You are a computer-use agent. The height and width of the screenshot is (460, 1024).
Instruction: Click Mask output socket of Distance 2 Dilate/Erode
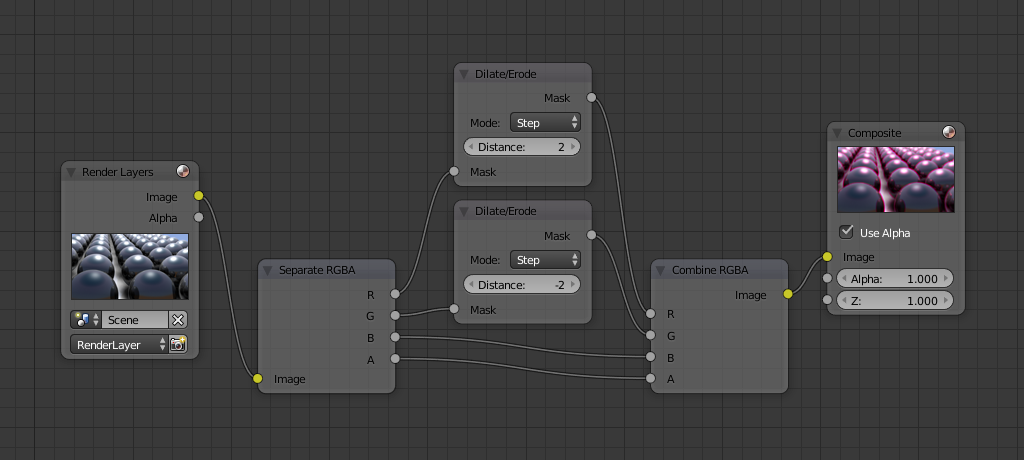[x=591, y=97]
